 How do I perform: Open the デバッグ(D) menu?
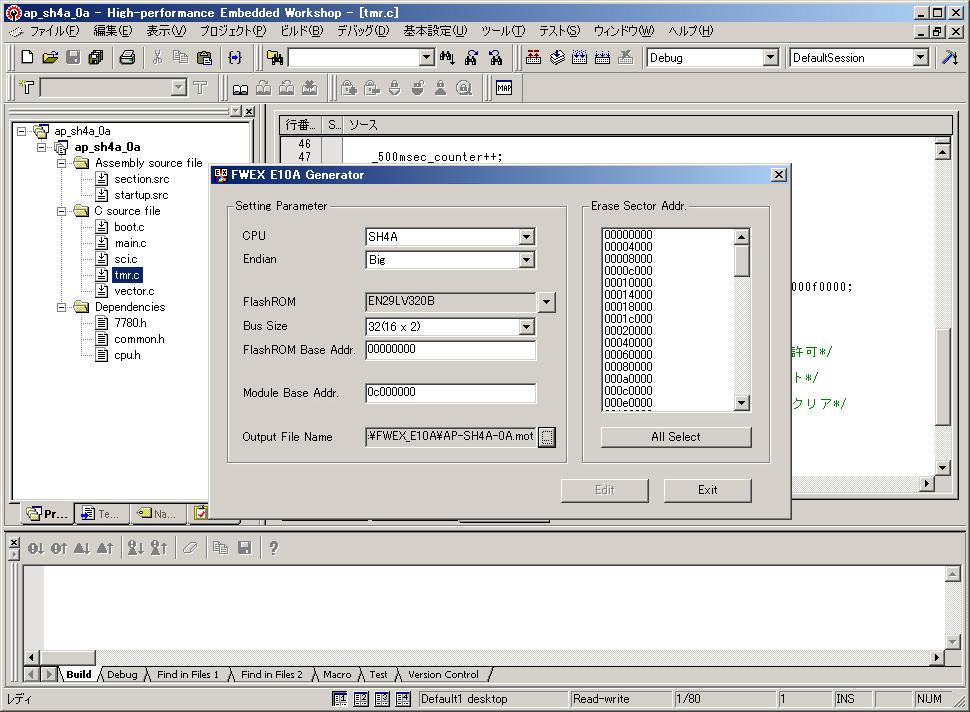click(363, 31)
